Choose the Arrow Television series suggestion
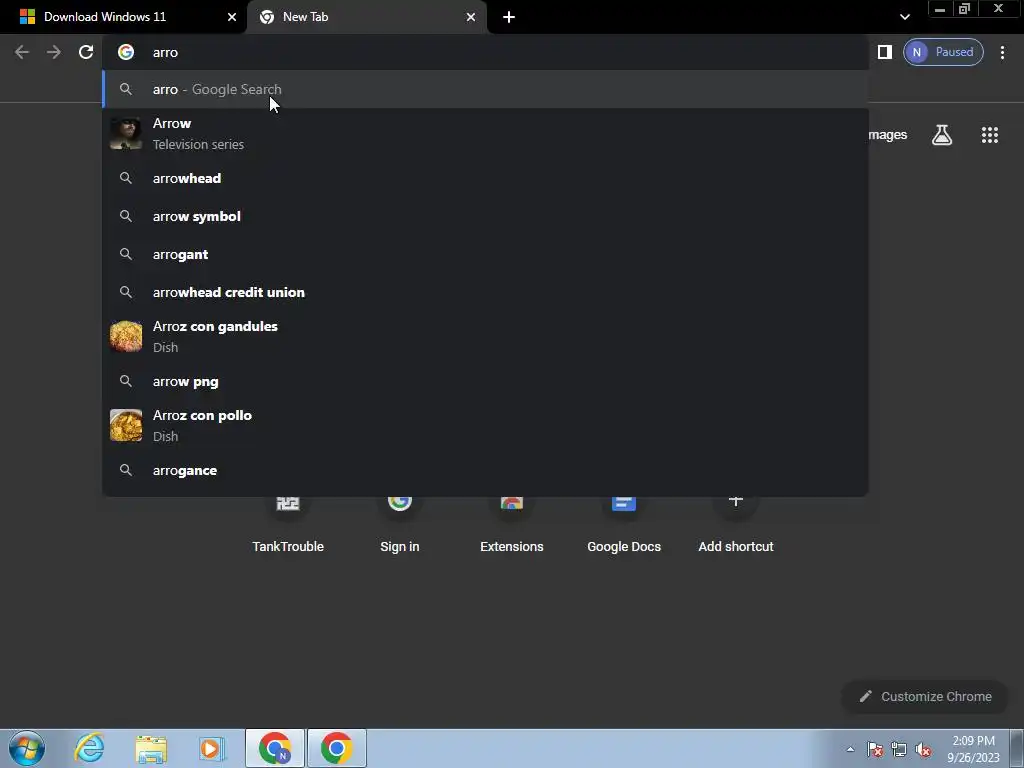 [485, 134]
